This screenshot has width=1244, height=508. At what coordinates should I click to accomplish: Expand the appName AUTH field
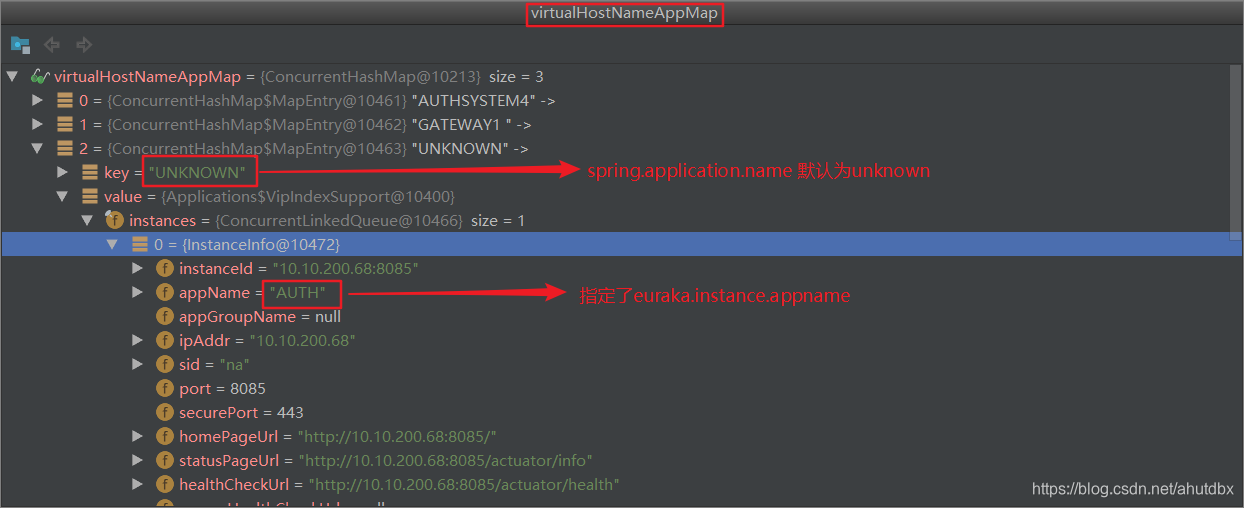tap(138, 292)
